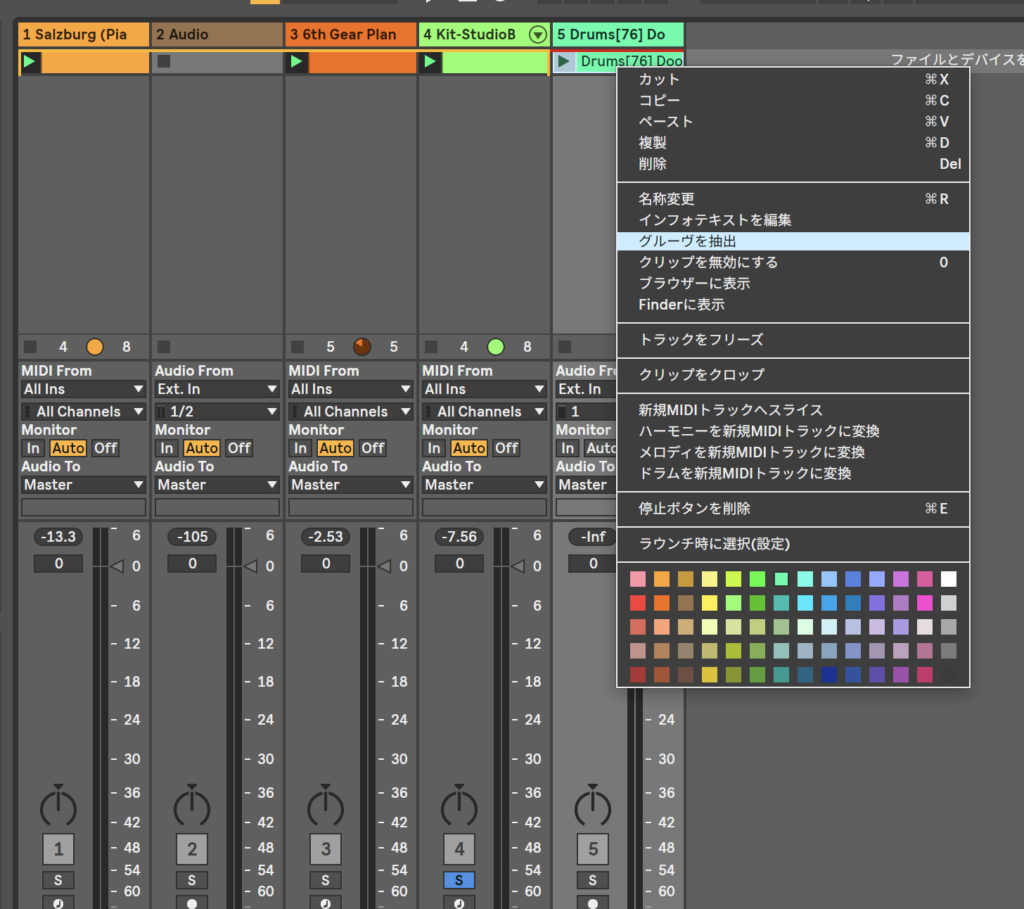1024x909 pixels.
Task: Open track 1 MIDI From All Ins dropdown
Action: pos(84,389)
